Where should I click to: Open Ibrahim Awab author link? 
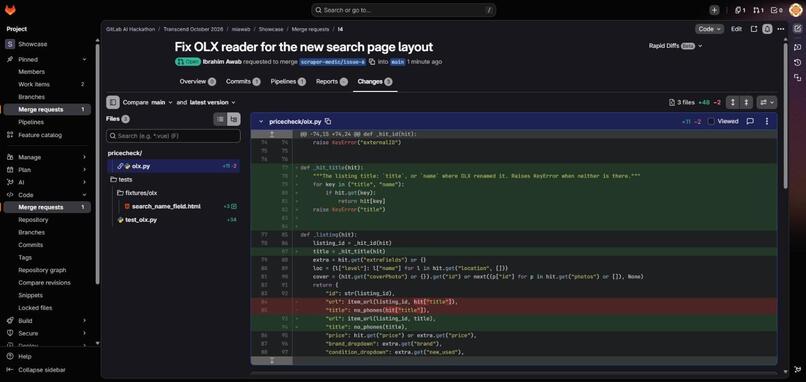222,62
